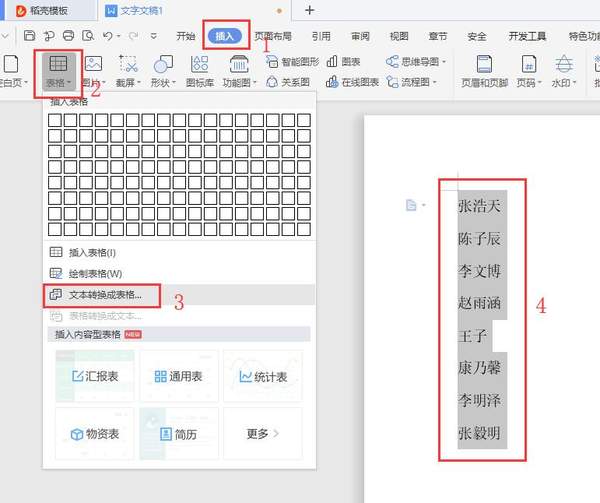This screenshot has height=503, width=600.
Task: Insert 智能图形 smart graphic
Action: [x=293, y=61]
